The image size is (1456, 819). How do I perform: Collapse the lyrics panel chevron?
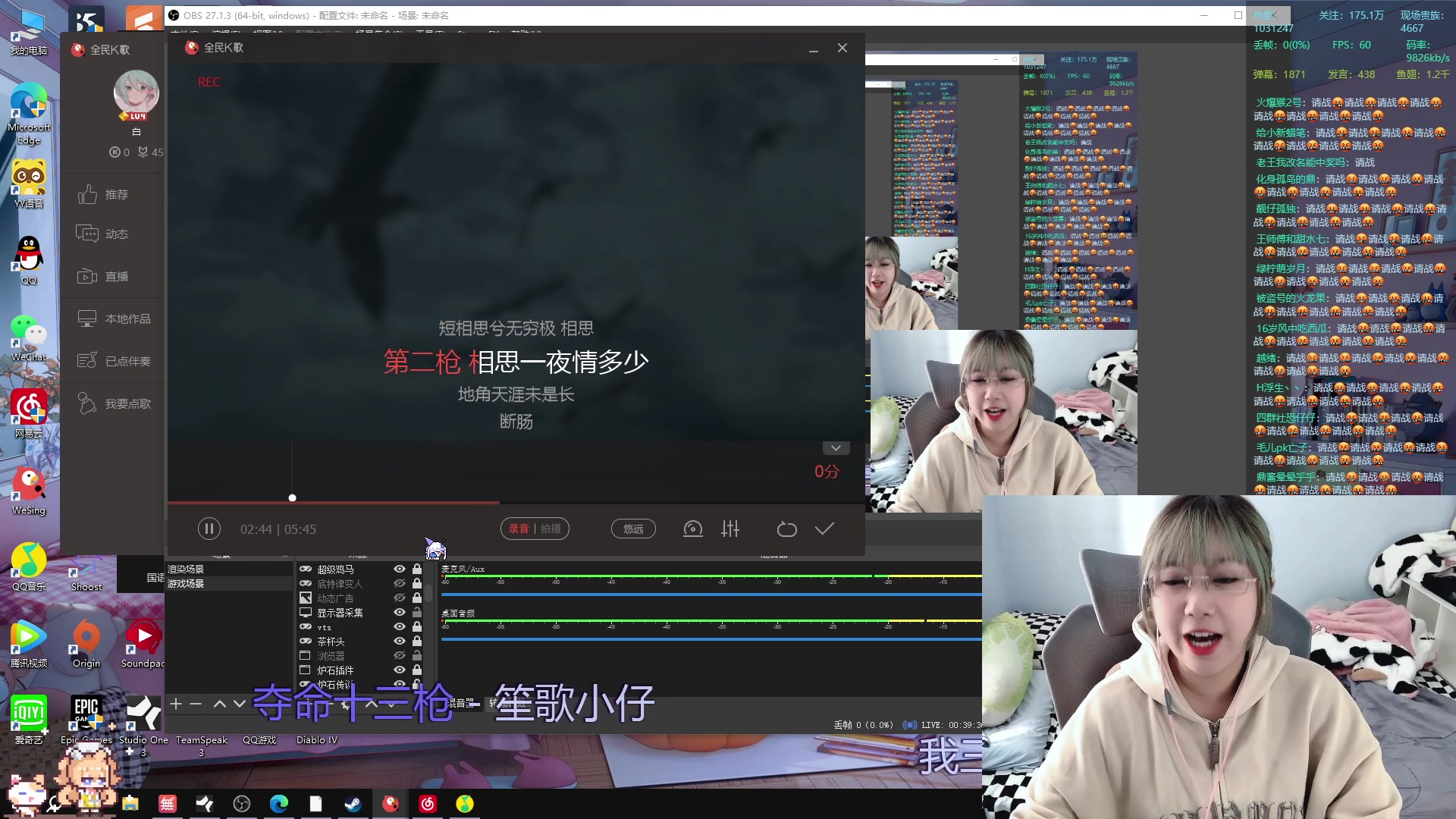click(836, 448)
